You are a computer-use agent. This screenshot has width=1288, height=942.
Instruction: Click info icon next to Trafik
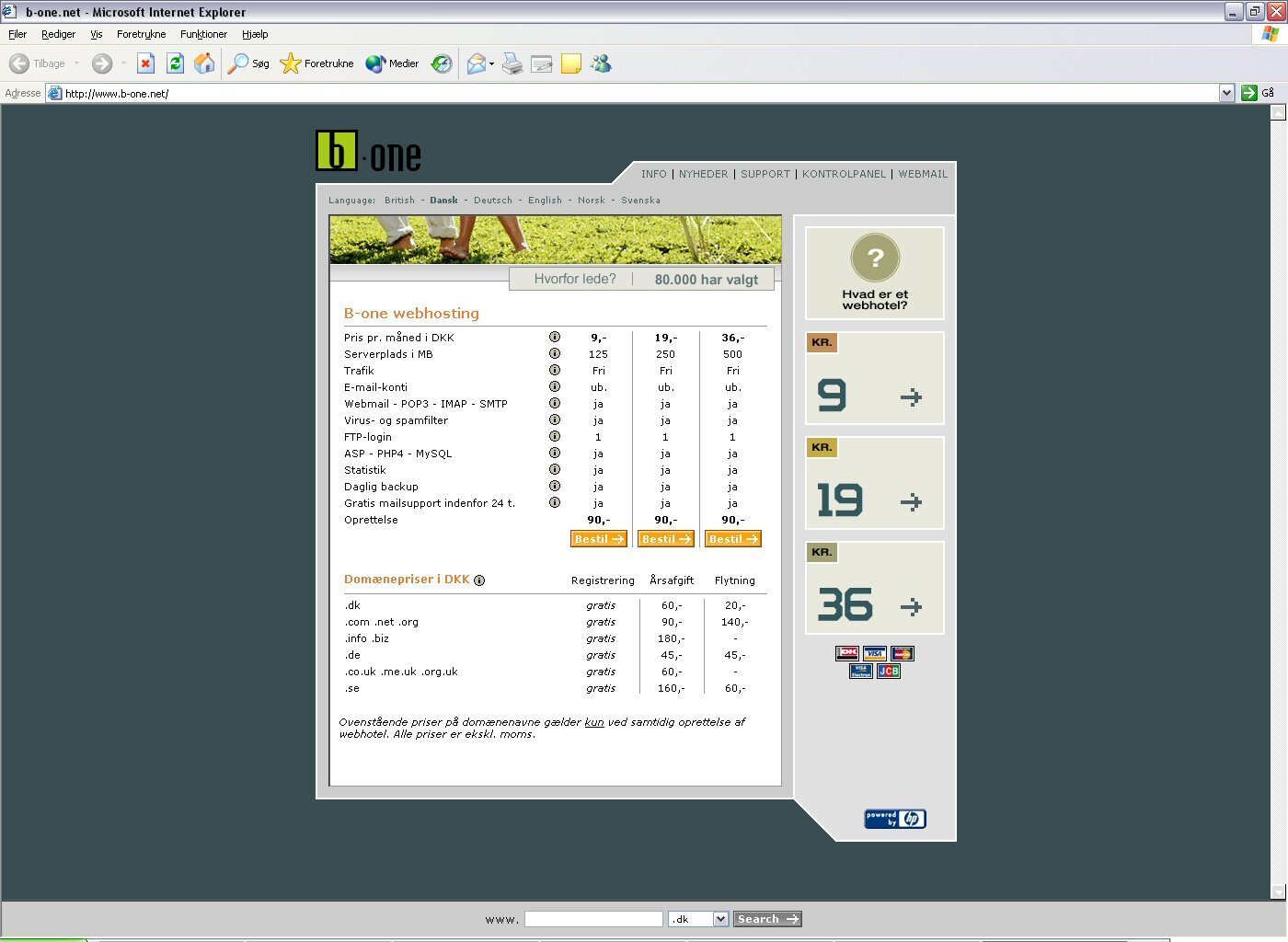555,370
